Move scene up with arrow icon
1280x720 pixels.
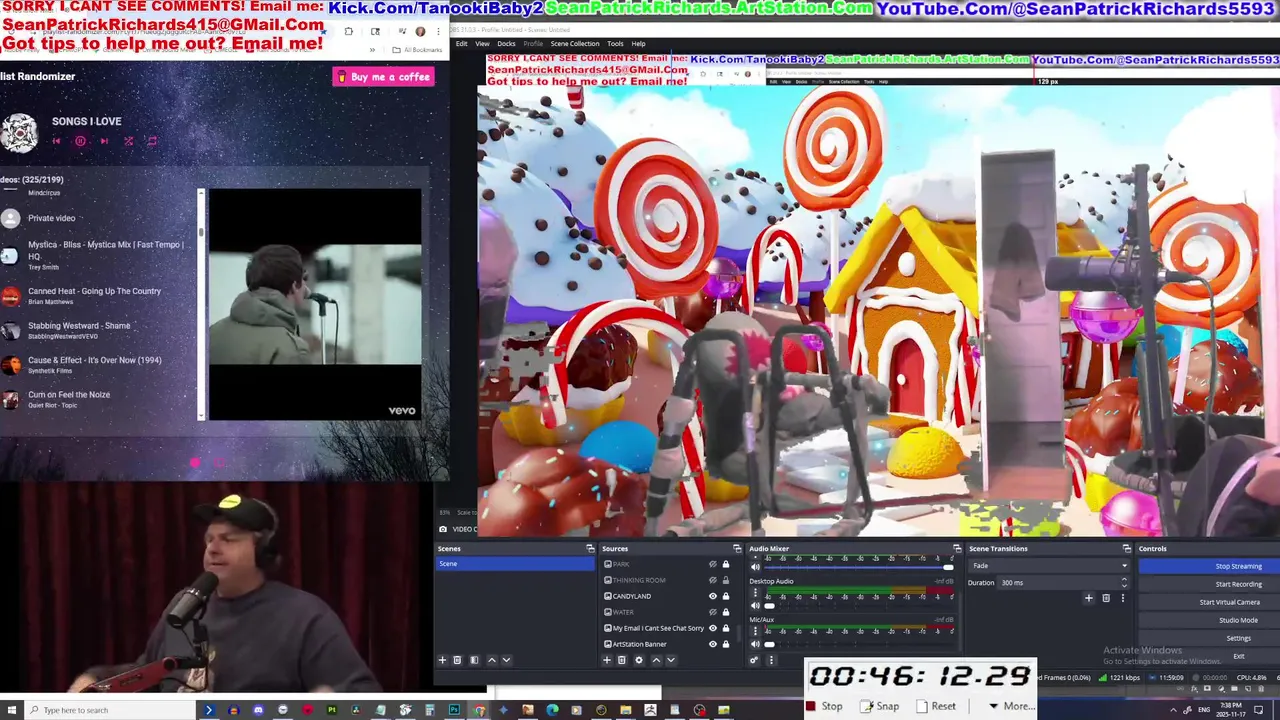491,660
